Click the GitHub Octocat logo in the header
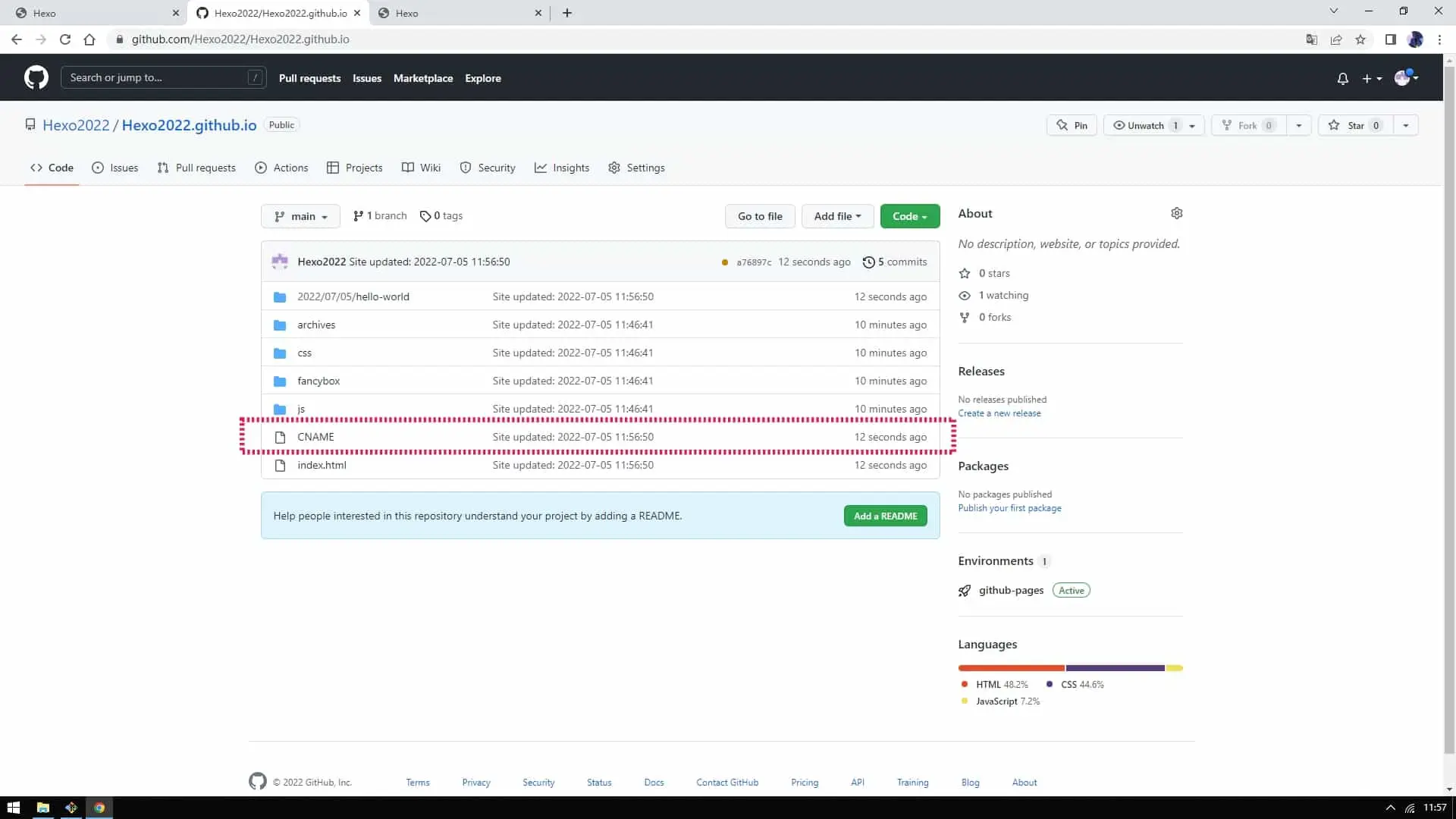The height and width of the screenshot is (819, 1456). pyautogui.click(x=36, y=77)
